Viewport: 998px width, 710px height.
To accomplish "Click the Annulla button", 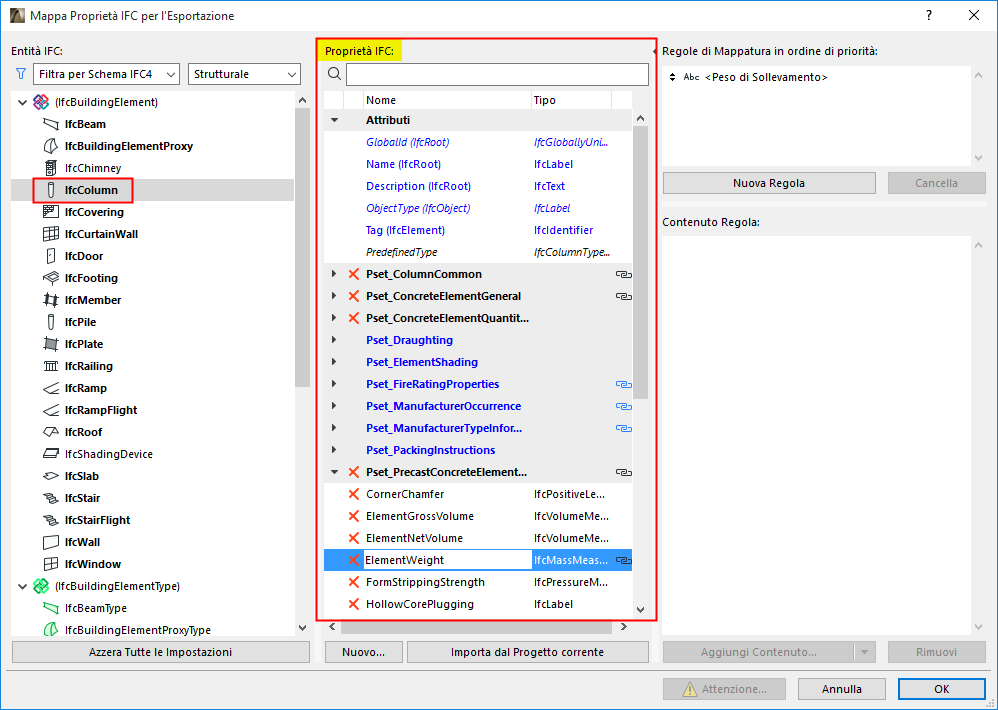I will (841, 689).
